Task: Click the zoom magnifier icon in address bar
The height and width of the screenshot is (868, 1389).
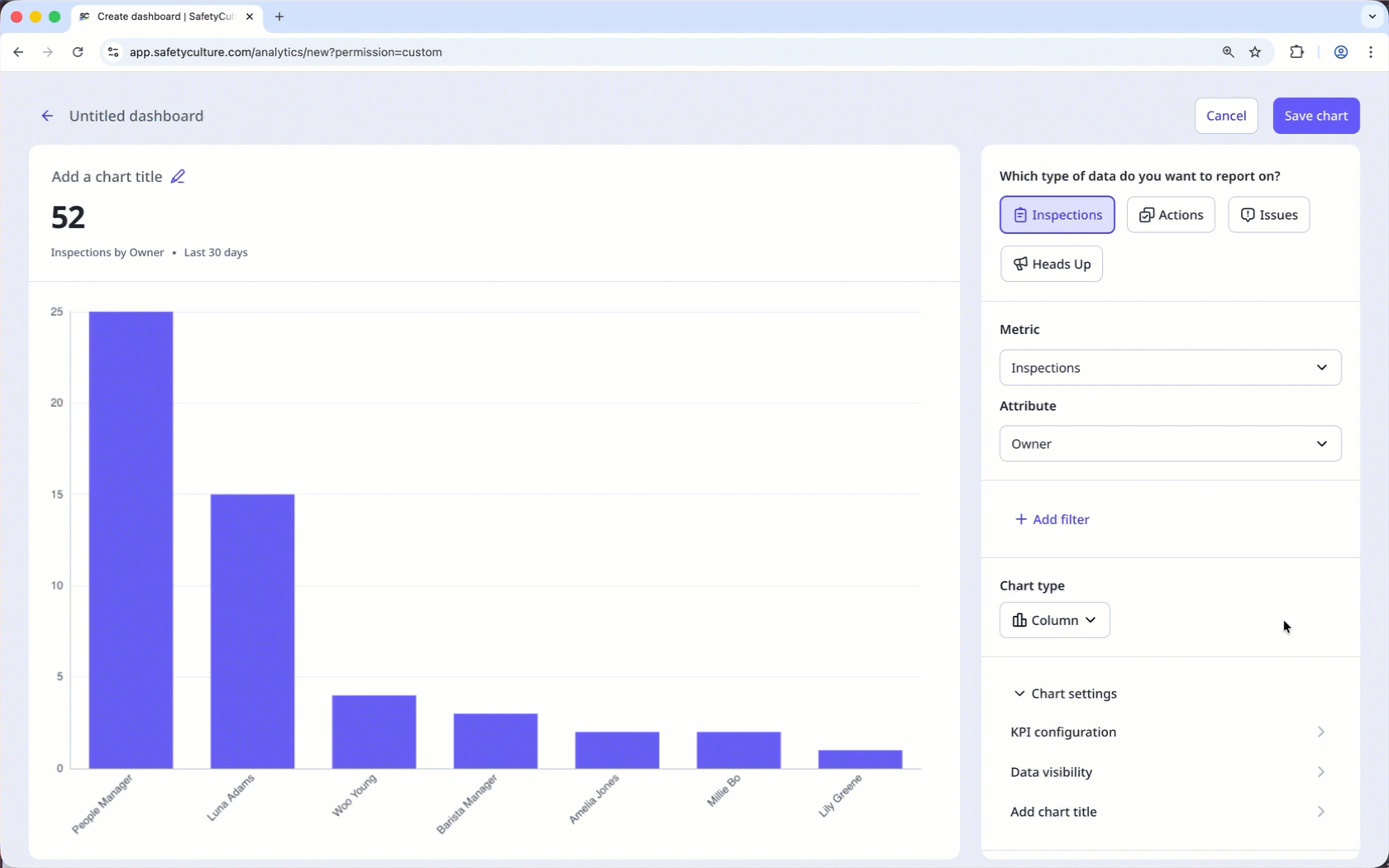Action: 1228,52
